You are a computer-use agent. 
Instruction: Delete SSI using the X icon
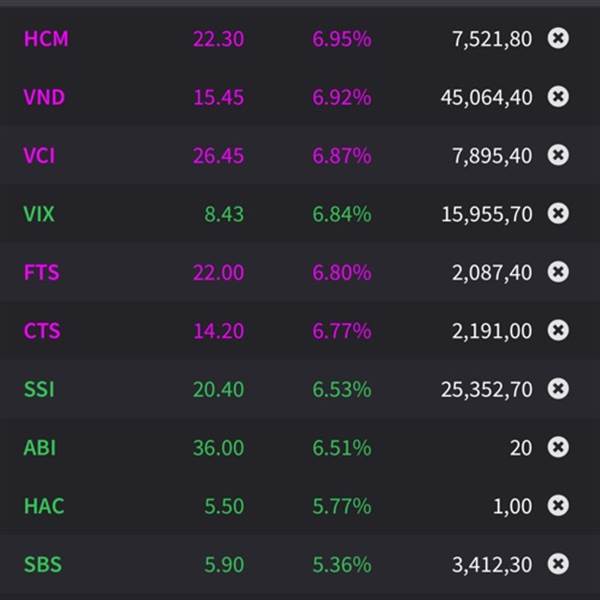coord(558,388)
